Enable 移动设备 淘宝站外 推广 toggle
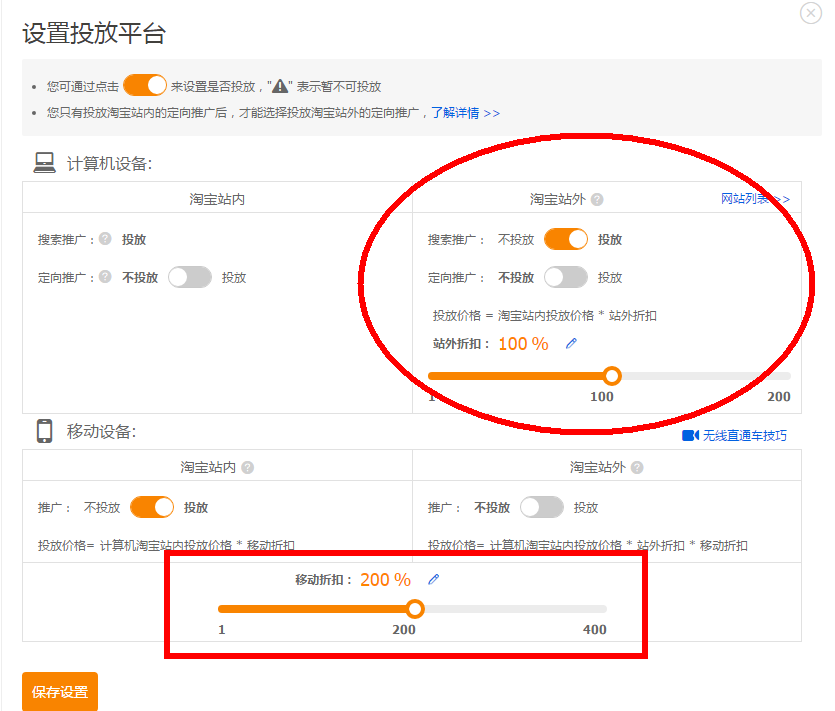 542,507
